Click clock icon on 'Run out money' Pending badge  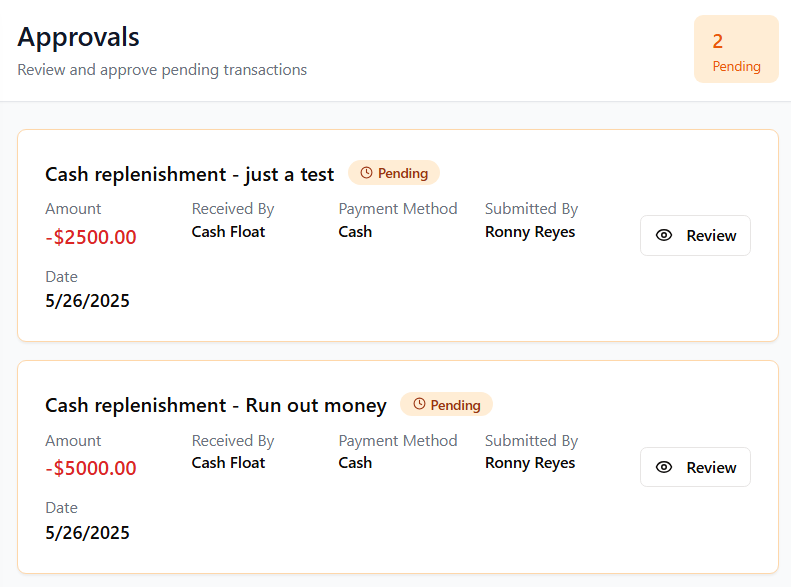tap(419, 405)
